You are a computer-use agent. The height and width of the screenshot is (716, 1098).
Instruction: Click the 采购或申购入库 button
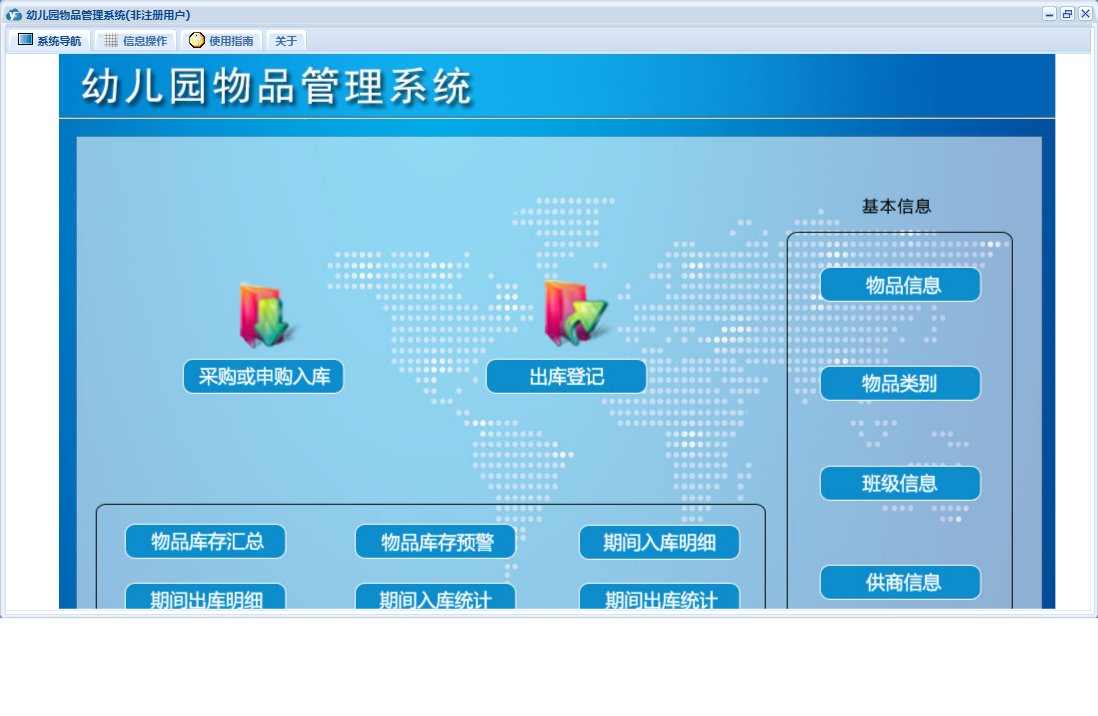click(x=264, y=377)
